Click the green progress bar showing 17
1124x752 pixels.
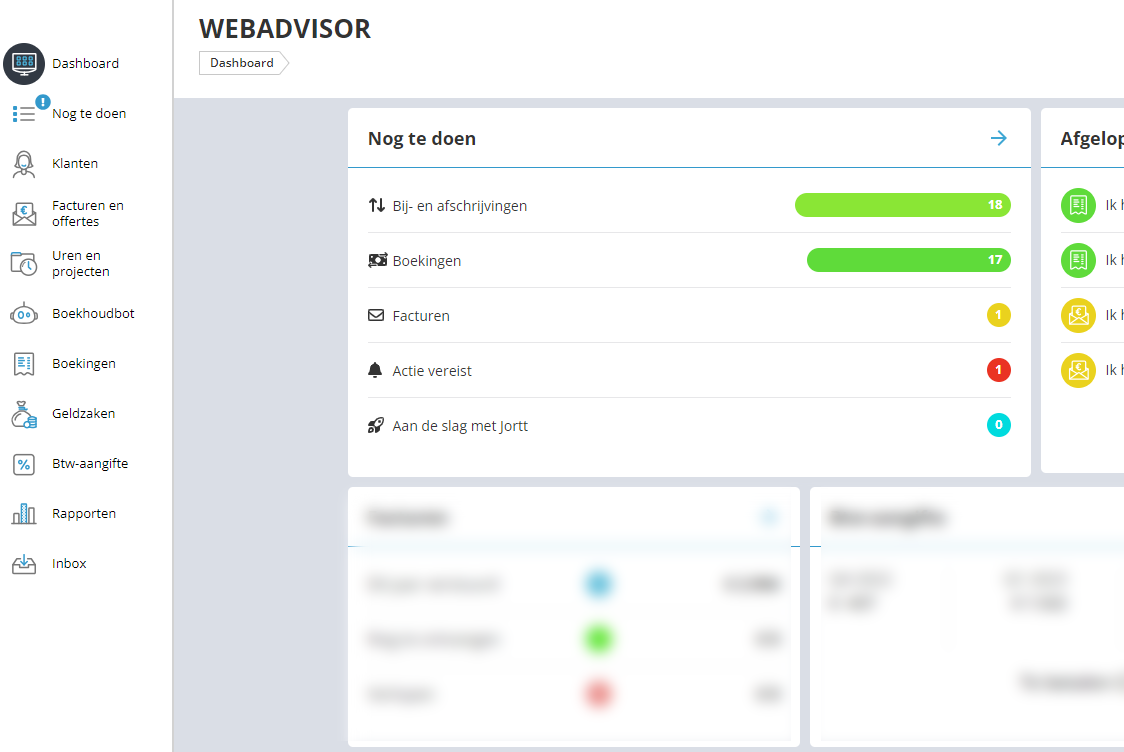pyautogui.click(x=908, y=260)
